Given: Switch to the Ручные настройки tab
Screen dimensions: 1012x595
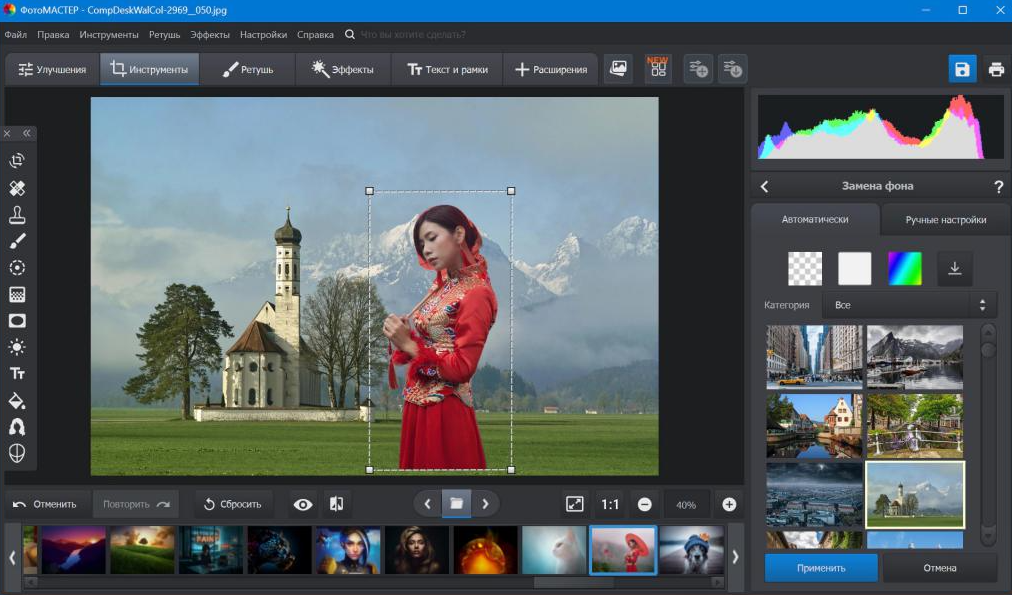Looking at the screenshot, I should (946, 220).
